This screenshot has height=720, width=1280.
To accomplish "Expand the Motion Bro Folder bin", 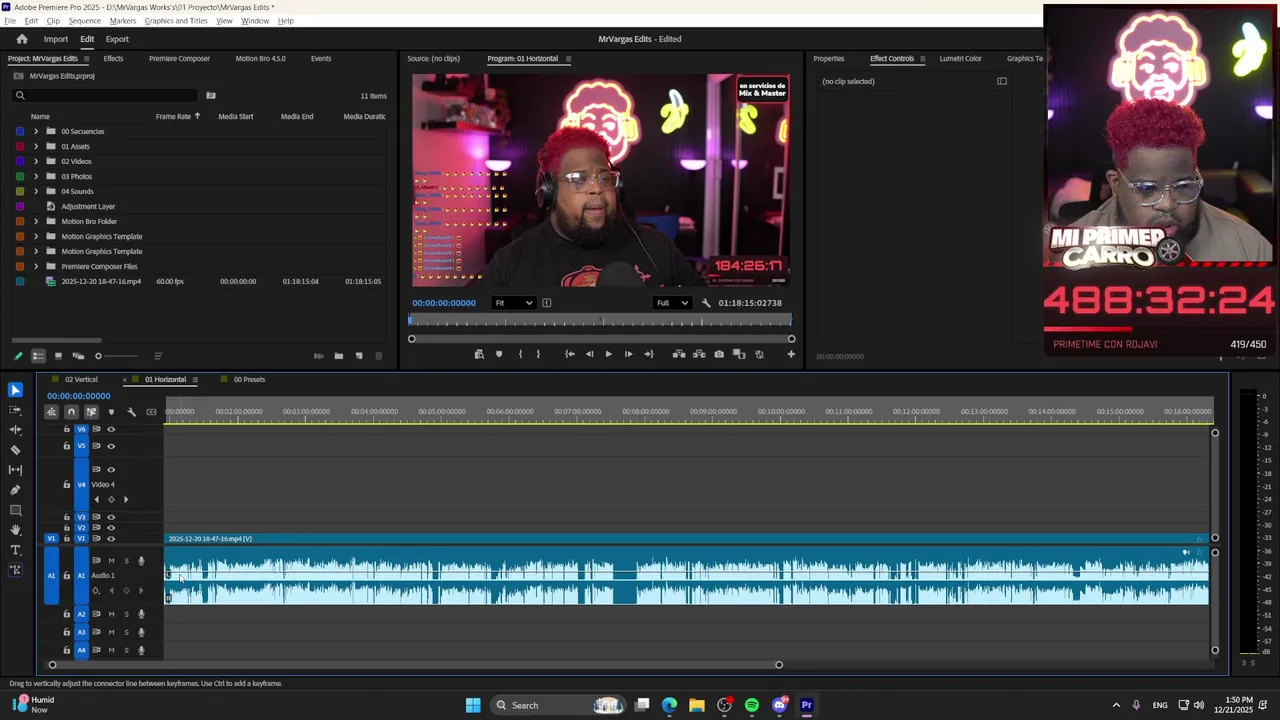I will [36, 221].
